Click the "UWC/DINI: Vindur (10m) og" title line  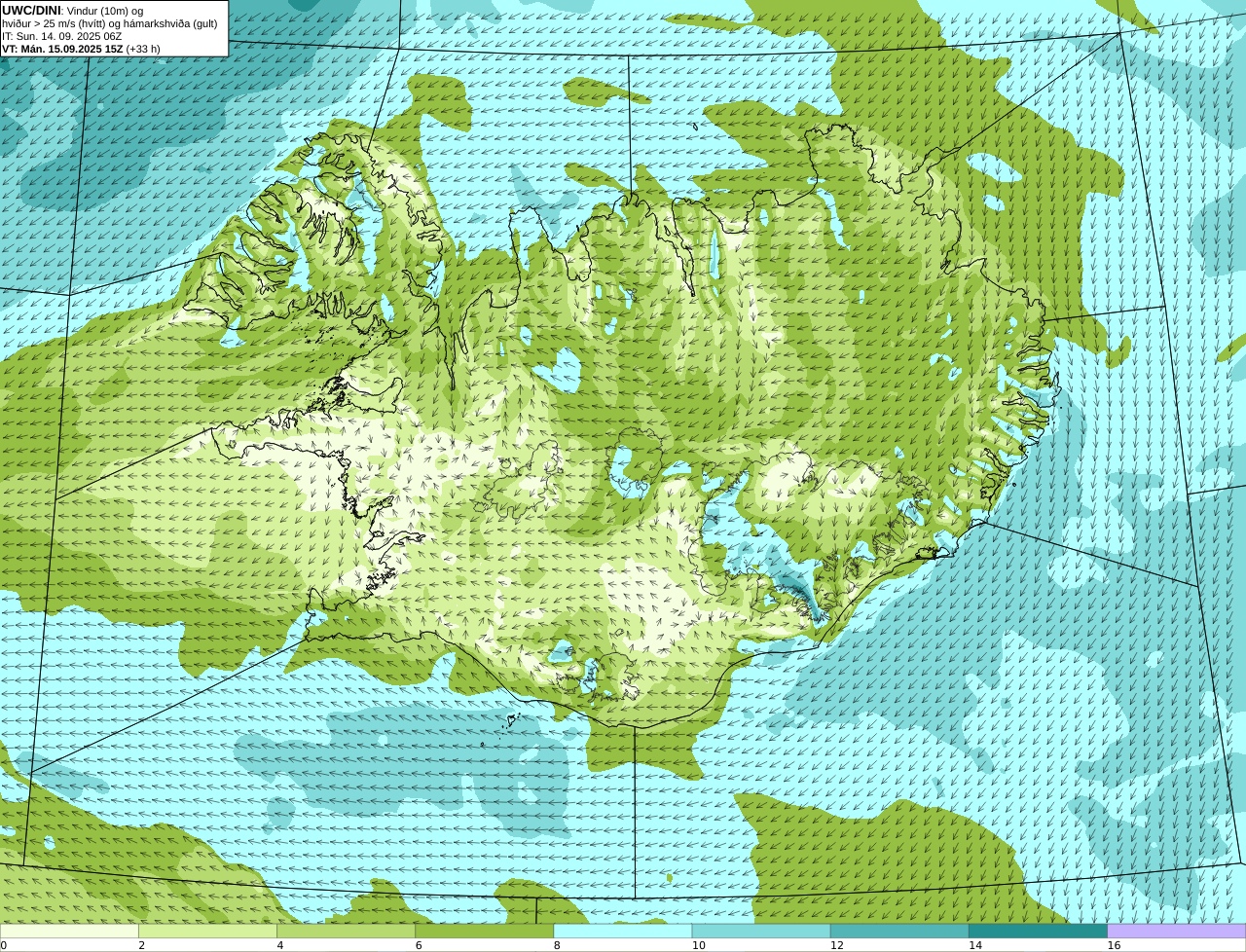[x=72, y=10]
